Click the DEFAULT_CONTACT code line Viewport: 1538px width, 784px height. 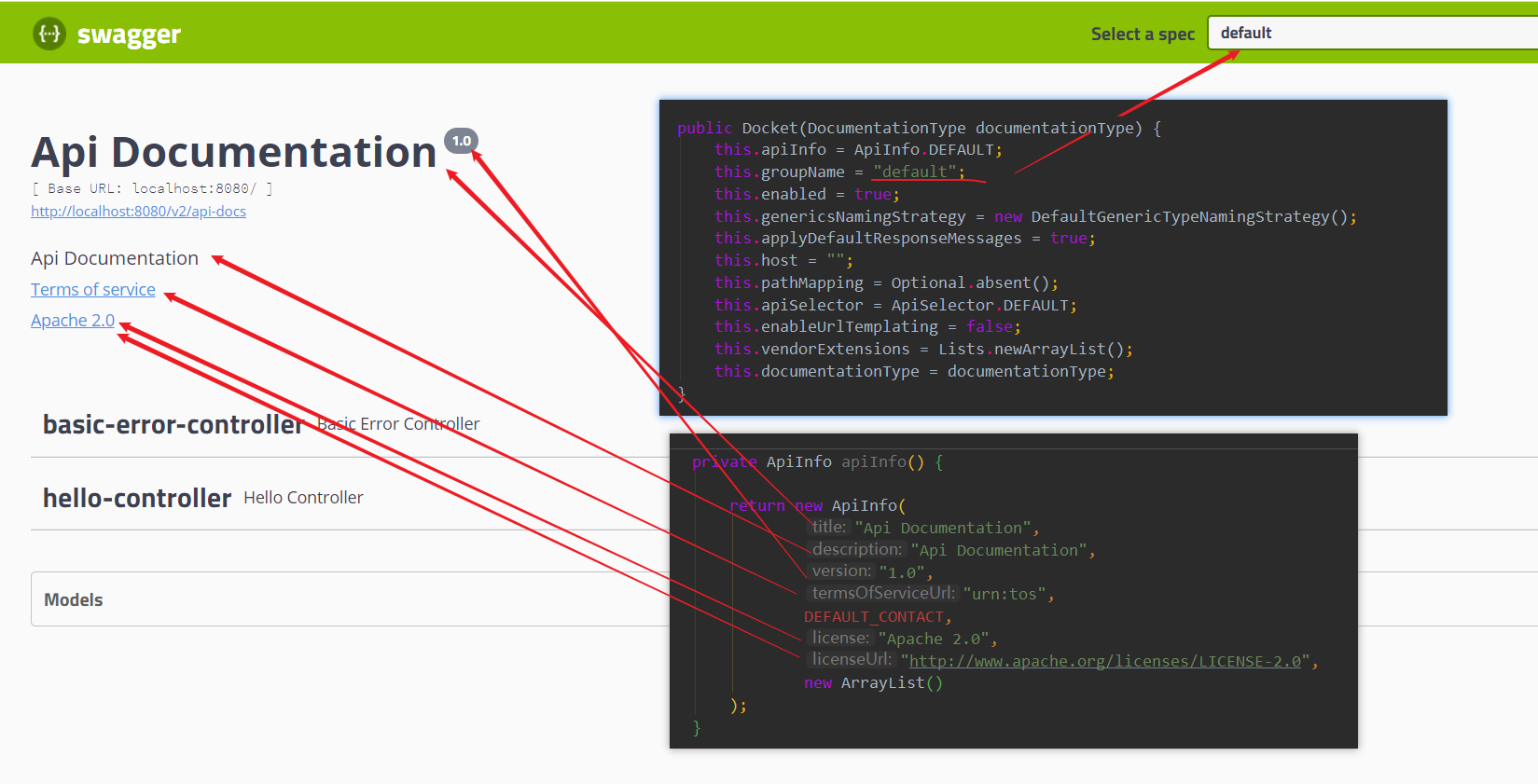pos(878,617)
